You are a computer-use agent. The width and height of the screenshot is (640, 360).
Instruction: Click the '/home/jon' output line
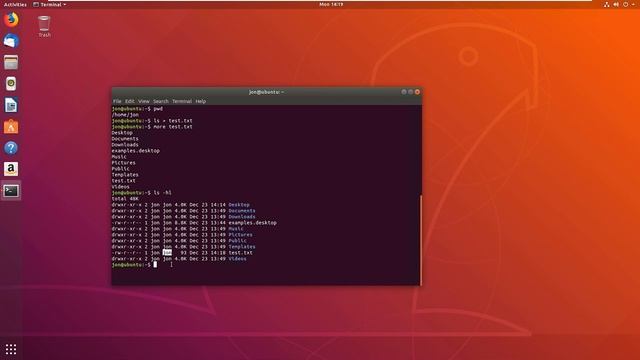(x=125, y=115)
